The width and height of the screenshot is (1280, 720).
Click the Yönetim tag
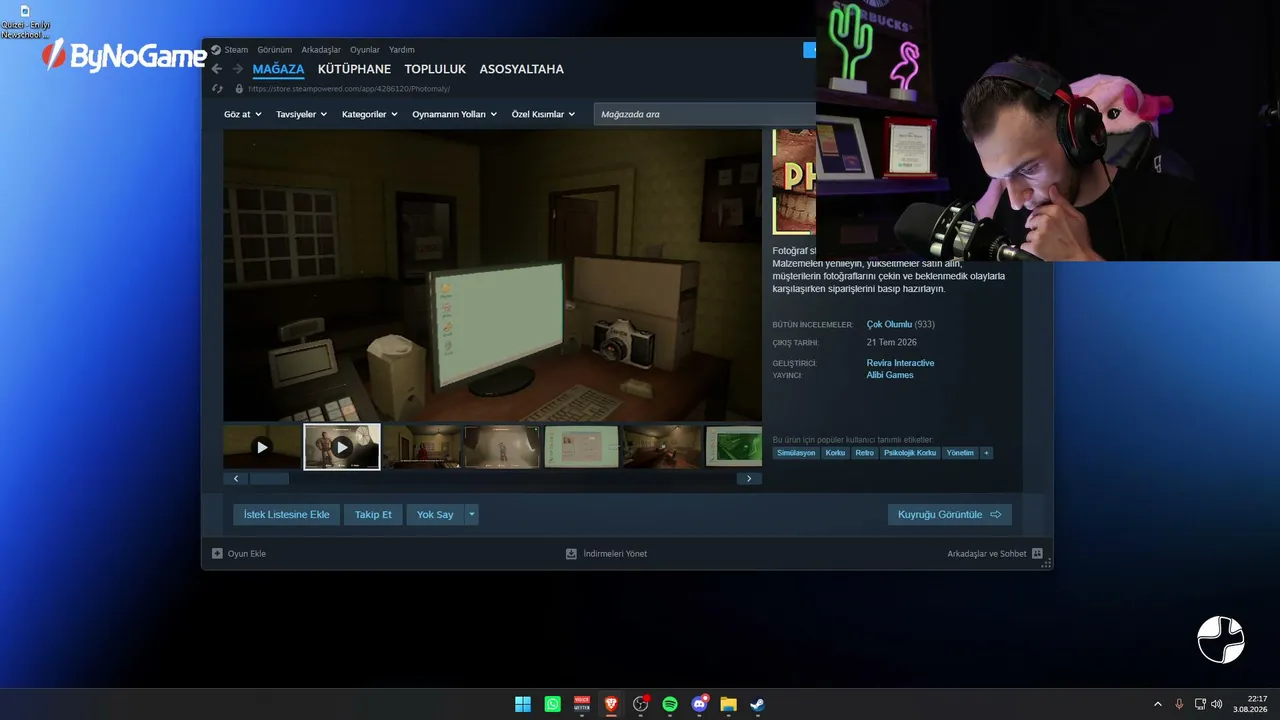point(960,453)
